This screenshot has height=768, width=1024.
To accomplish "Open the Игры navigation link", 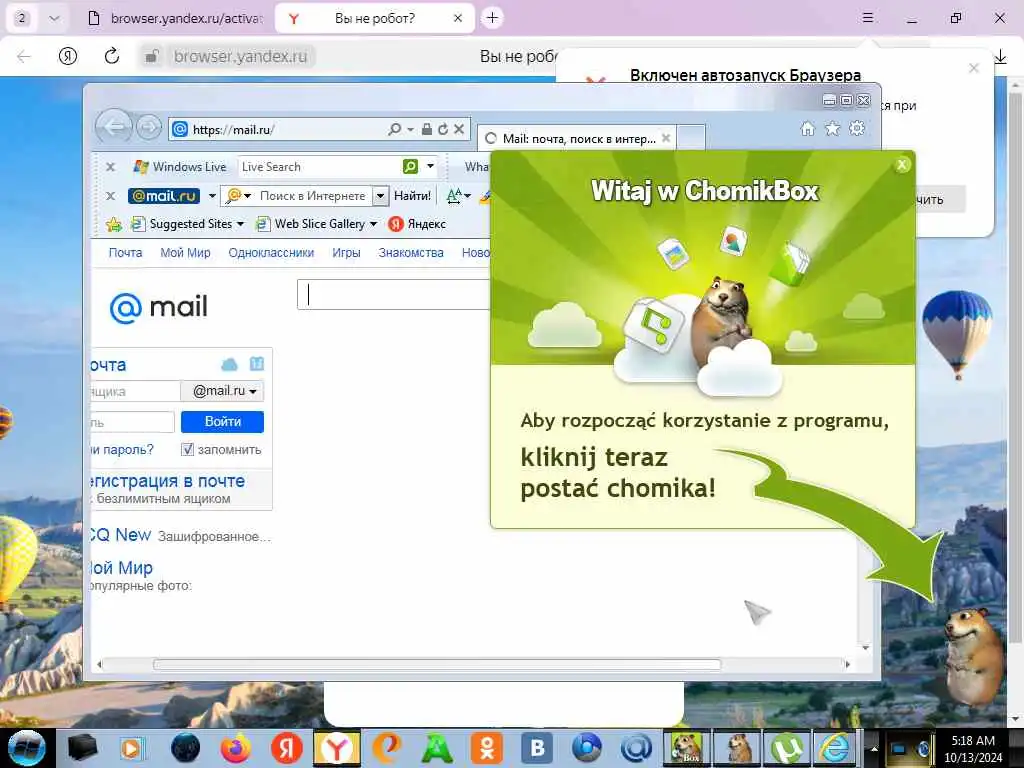I will click(346, 253).
